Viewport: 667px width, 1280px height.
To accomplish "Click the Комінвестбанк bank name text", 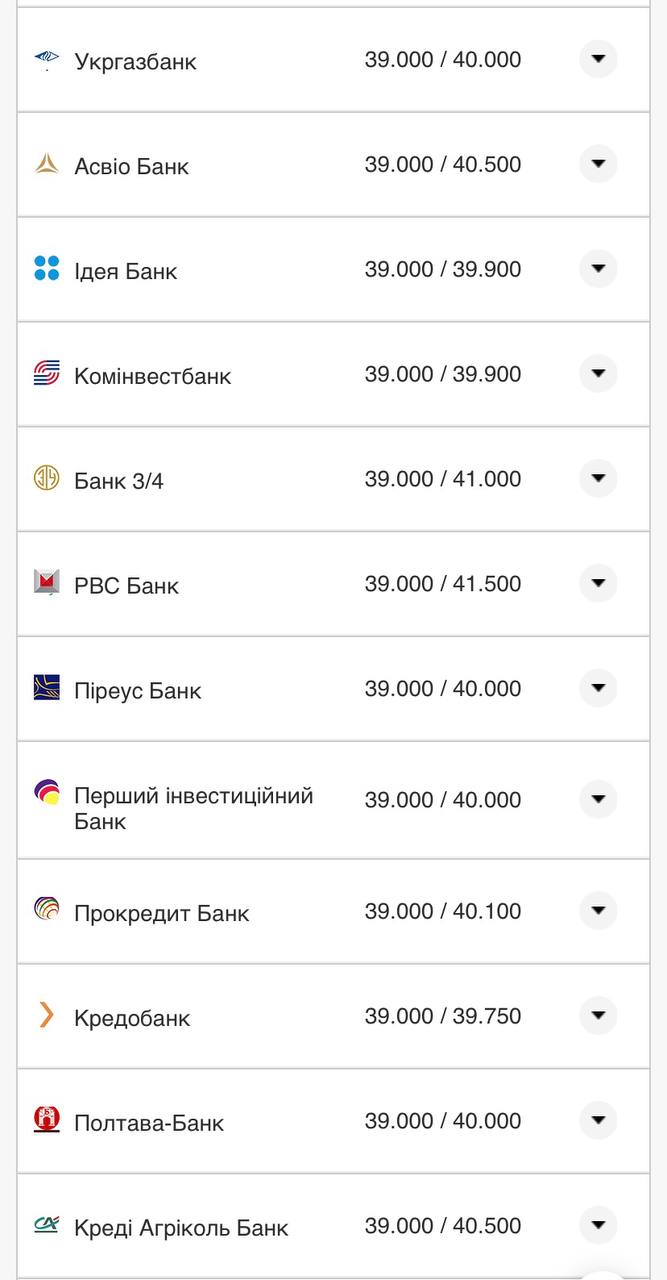I will coord(152,374).
